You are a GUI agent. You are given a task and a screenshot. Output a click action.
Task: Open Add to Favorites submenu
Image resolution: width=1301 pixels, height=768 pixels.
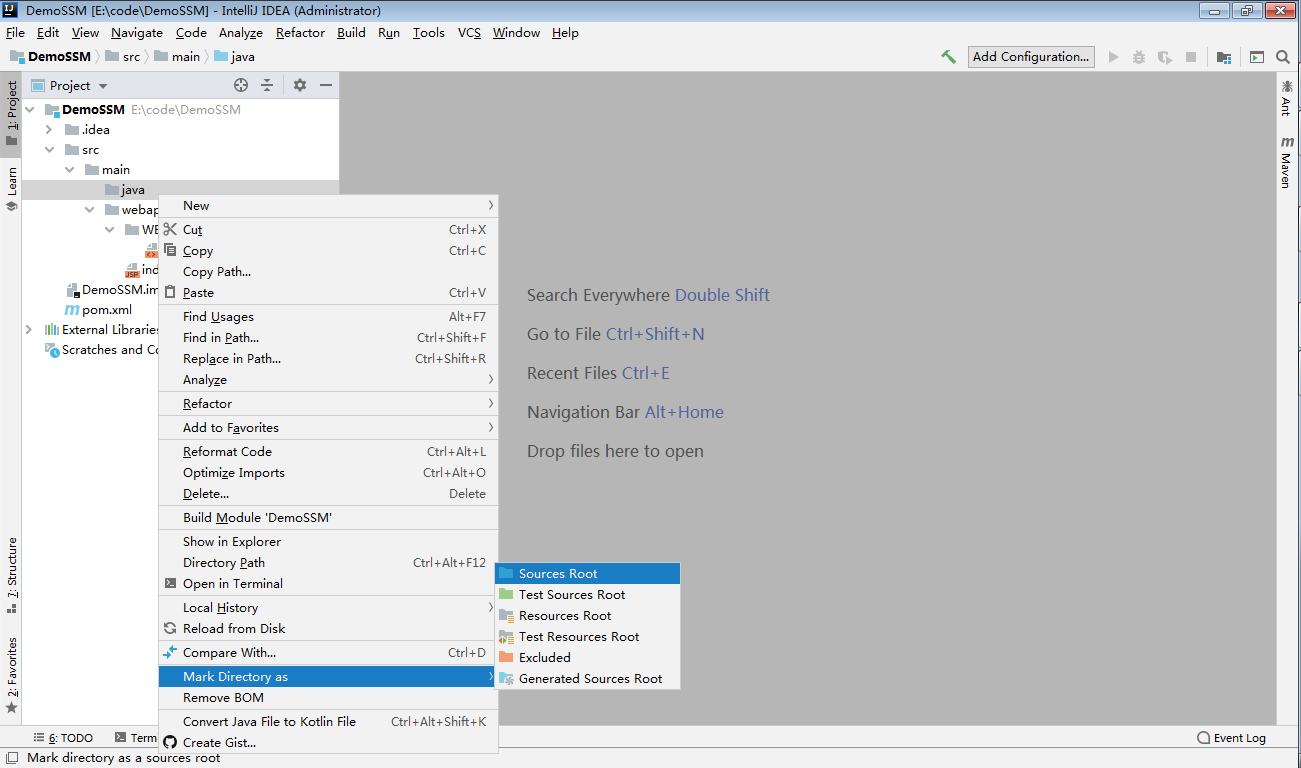coord(328,428)
